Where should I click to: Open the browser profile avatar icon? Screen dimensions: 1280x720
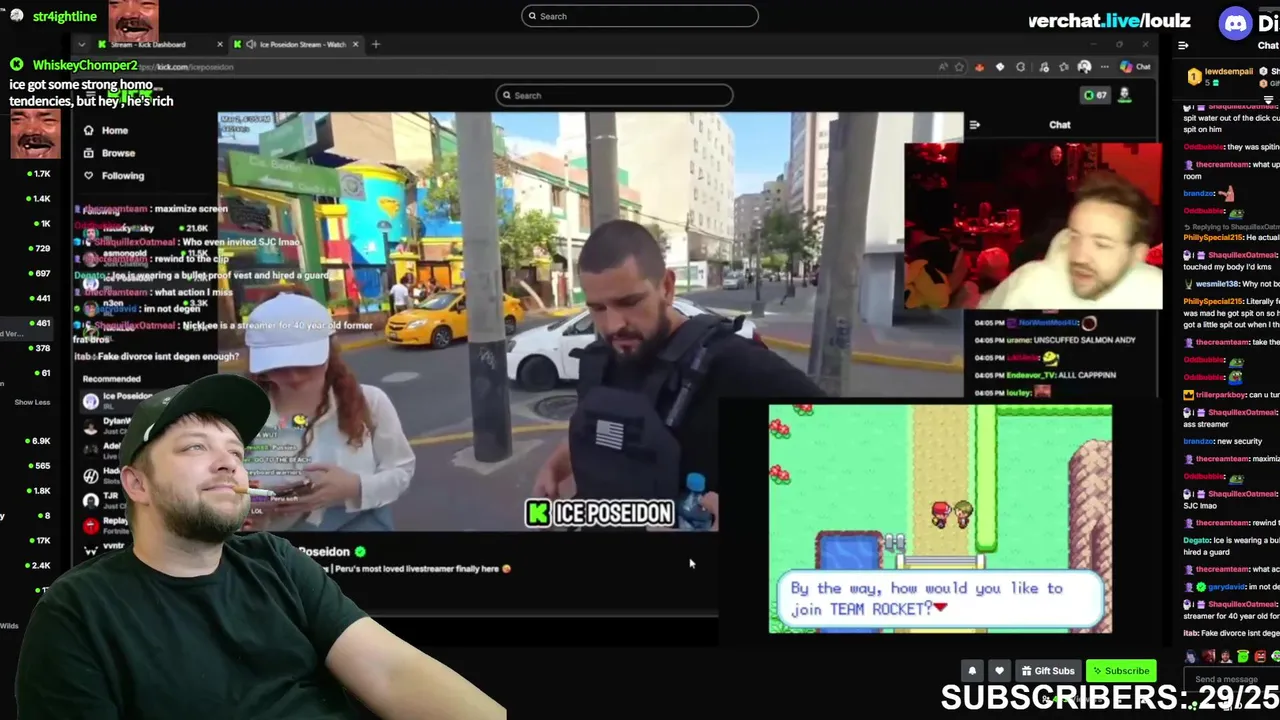1084,67
